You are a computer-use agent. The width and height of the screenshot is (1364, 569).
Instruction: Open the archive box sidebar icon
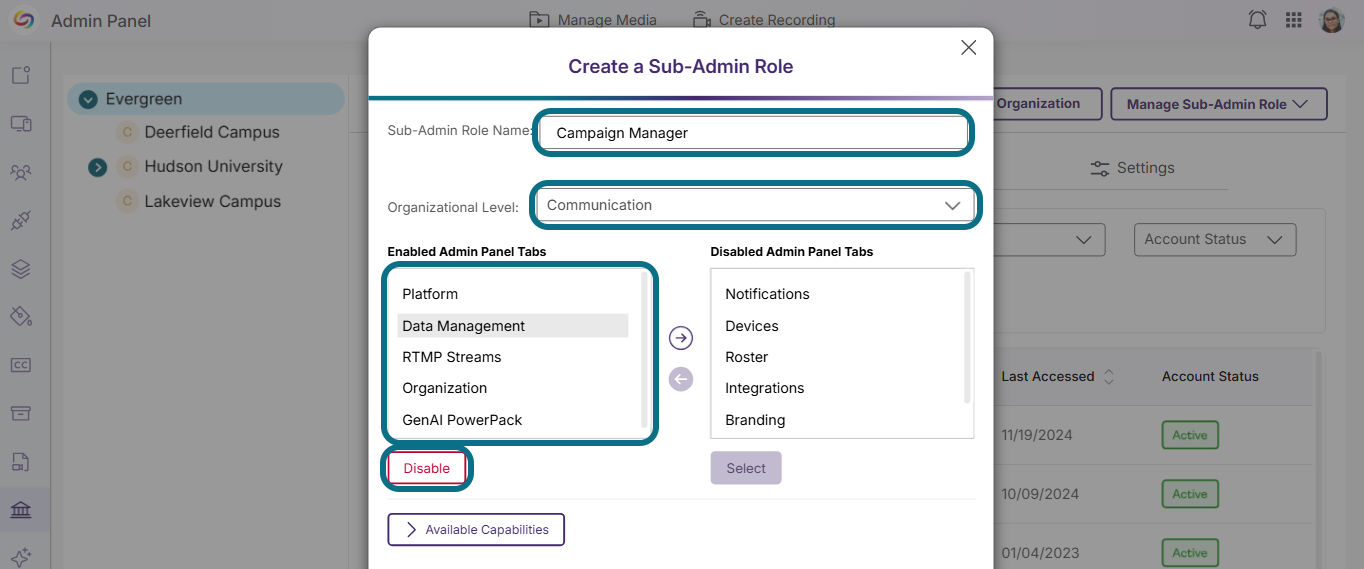21,413
